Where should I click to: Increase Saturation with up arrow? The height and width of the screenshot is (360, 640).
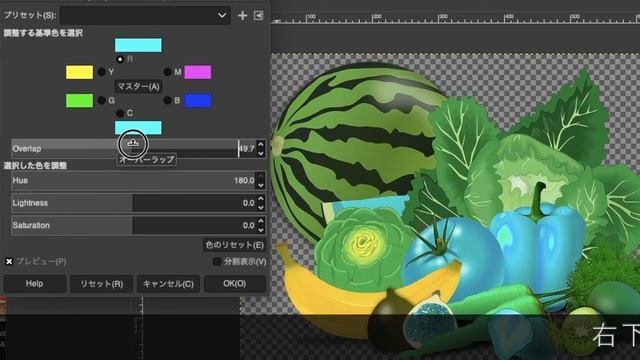click(261, 221)
